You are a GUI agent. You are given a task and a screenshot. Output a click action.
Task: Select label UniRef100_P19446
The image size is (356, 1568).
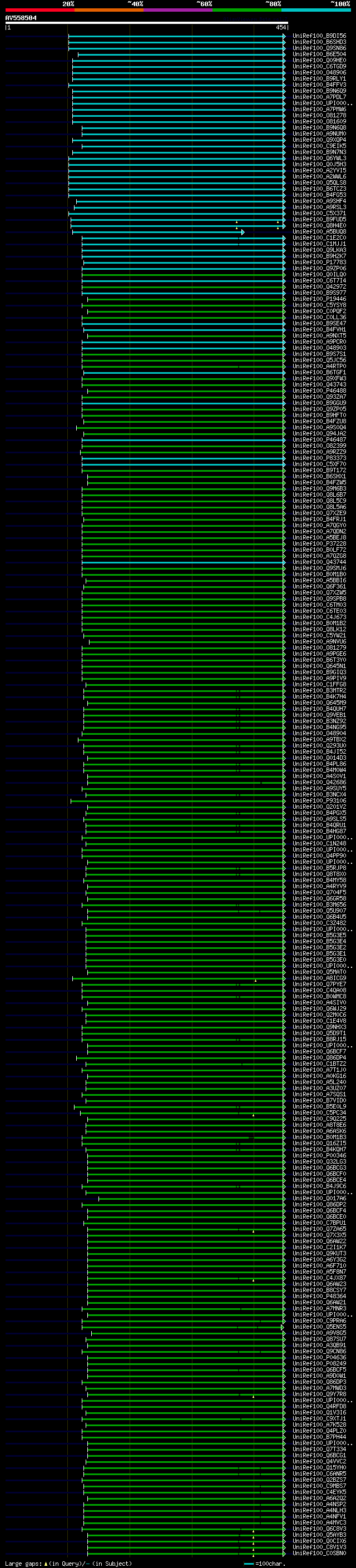(x=319, y=299)
